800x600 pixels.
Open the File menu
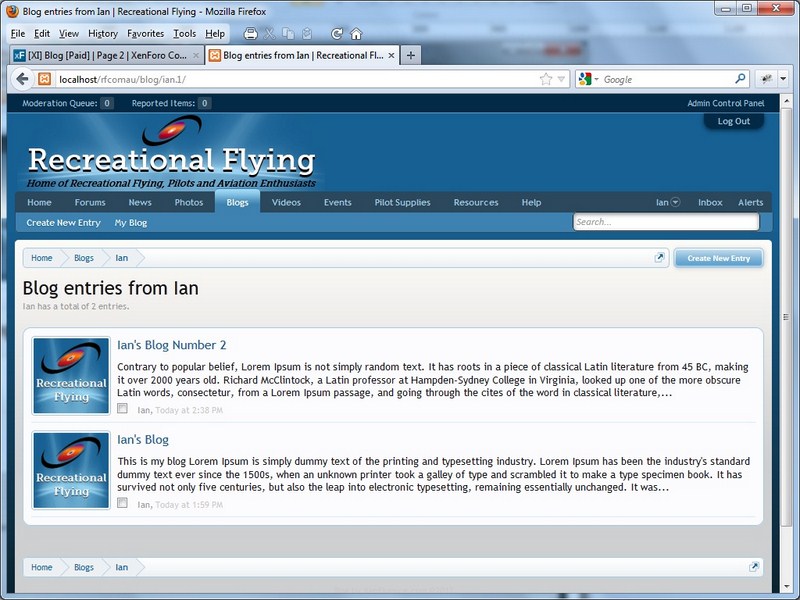tap(18, 34)
